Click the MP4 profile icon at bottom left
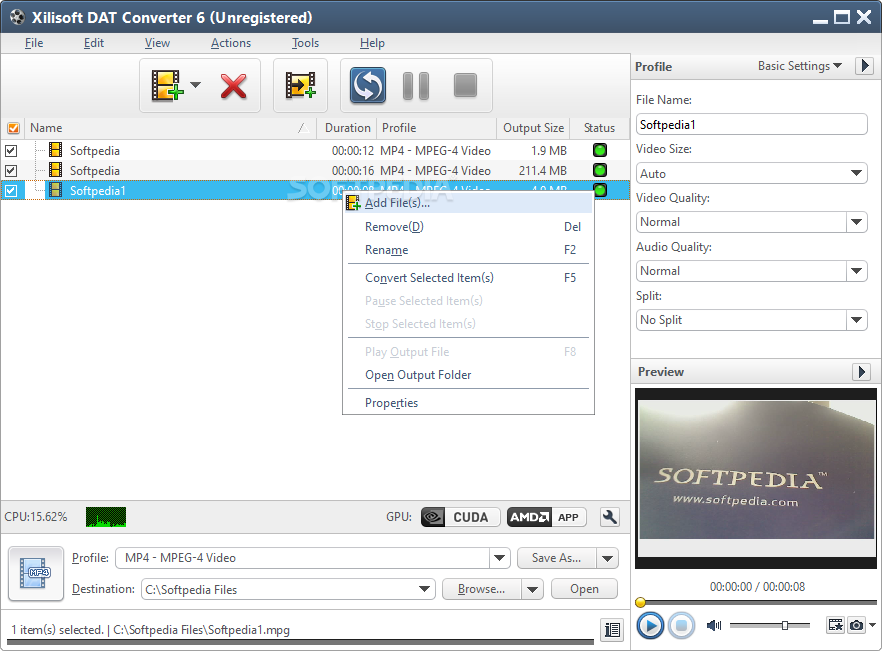The height and width of the screenshot is (651, 882). click(36, 573)
